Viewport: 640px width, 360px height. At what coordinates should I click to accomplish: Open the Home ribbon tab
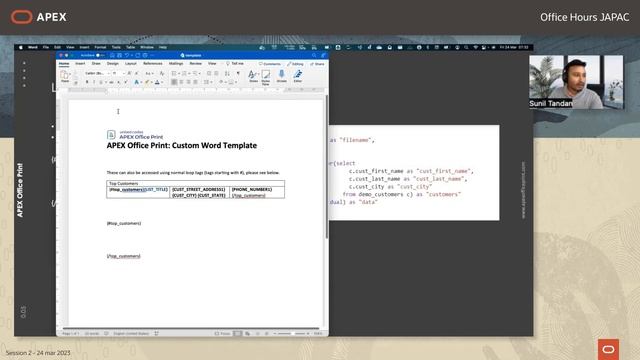tap(64, 64)
